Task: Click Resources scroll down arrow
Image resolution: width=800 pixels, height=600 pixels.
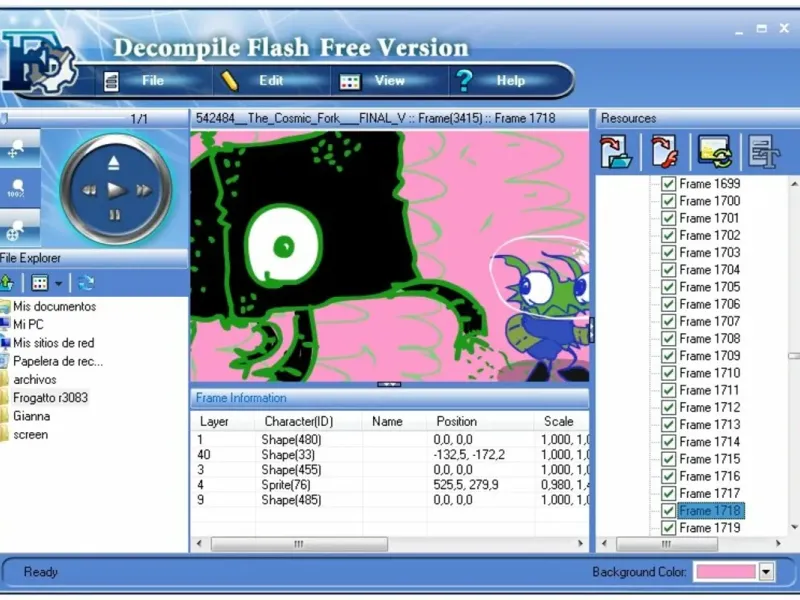Action: coord(794,527)
